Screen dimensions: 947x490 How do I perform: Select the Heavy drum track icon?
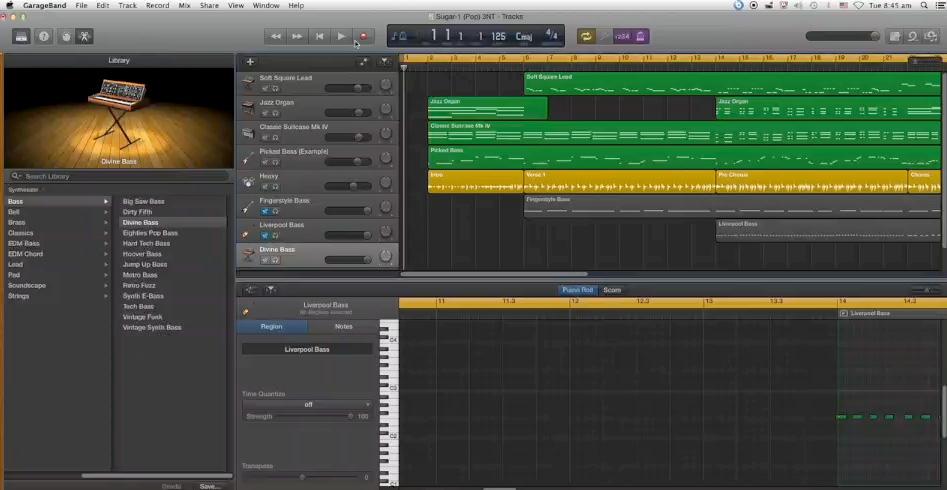coord(248,182)
